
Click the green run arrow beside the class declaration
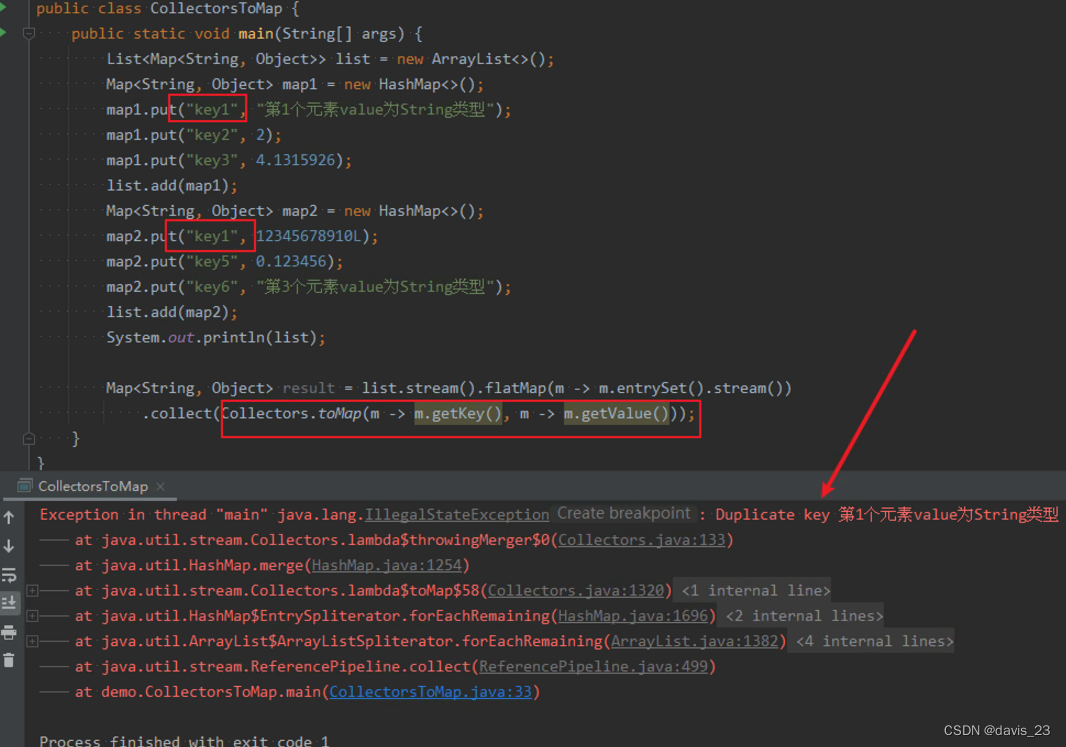pyautogui.click(x=6, y=8)
